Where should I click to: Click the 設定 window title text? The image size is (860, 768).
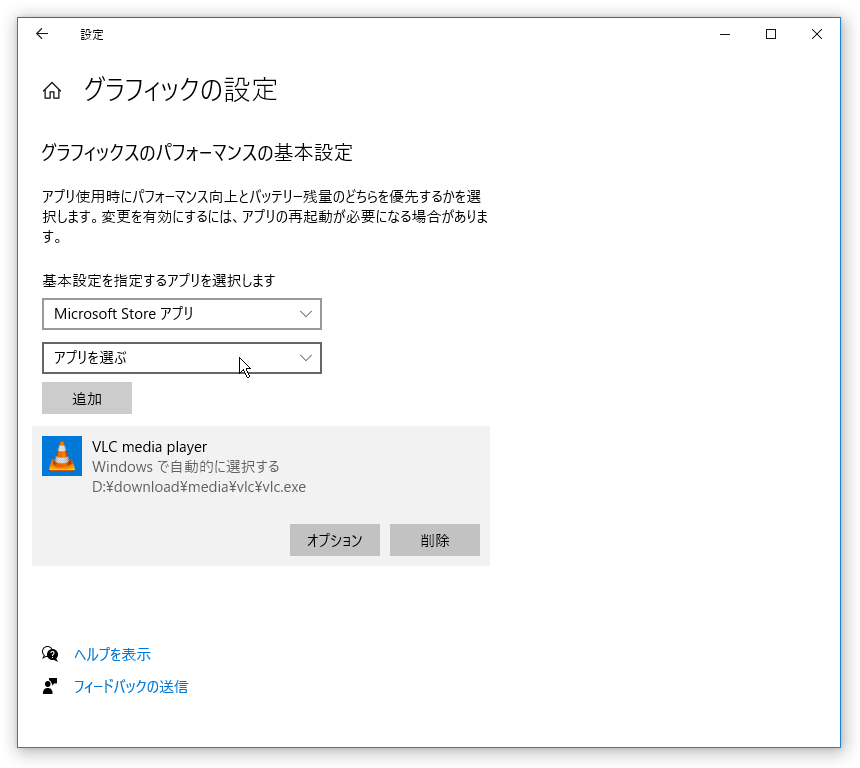pyautogui.click(x=92, y=35)
